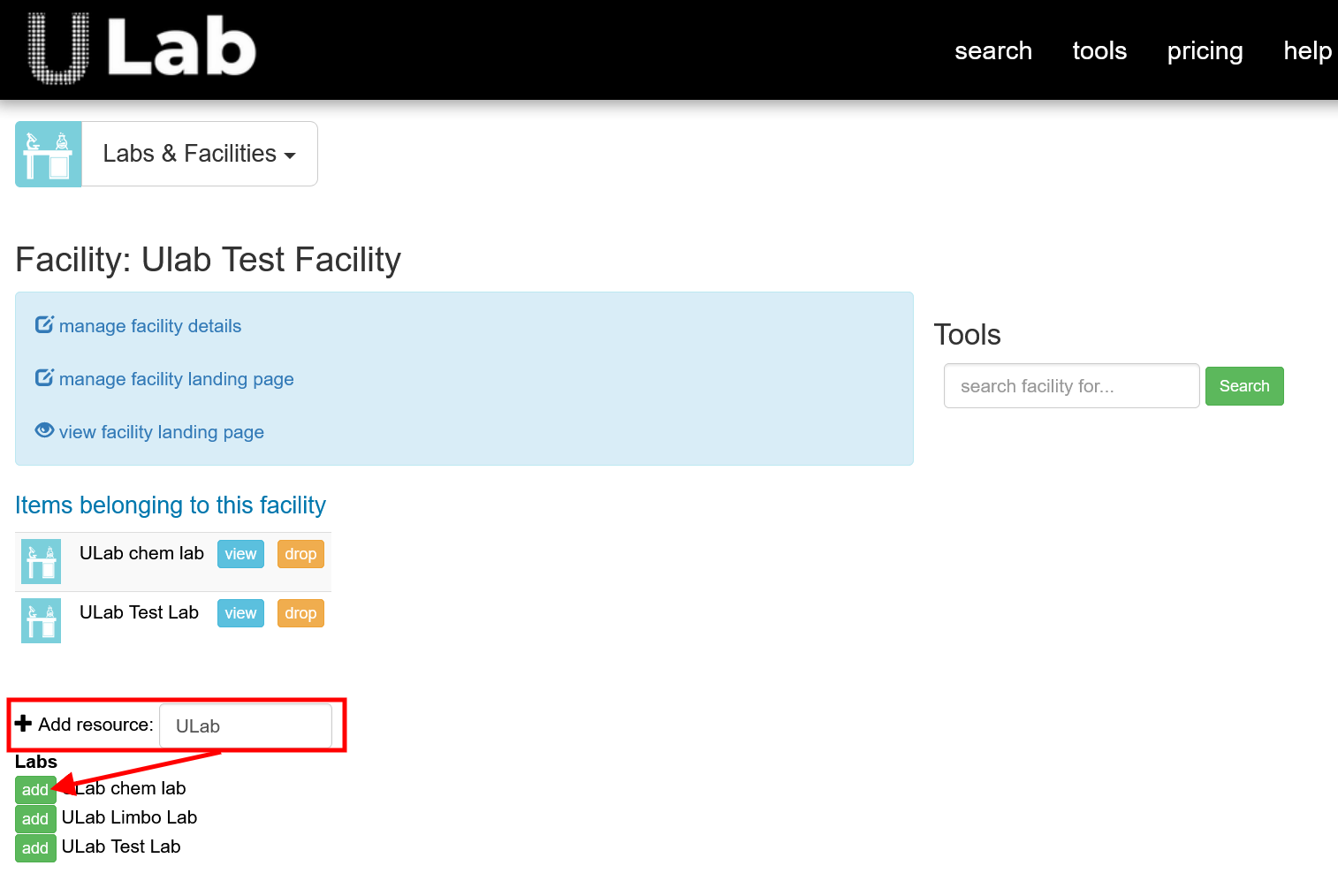Click the lab icon next to ULab Test Lab

click(41, 620)
